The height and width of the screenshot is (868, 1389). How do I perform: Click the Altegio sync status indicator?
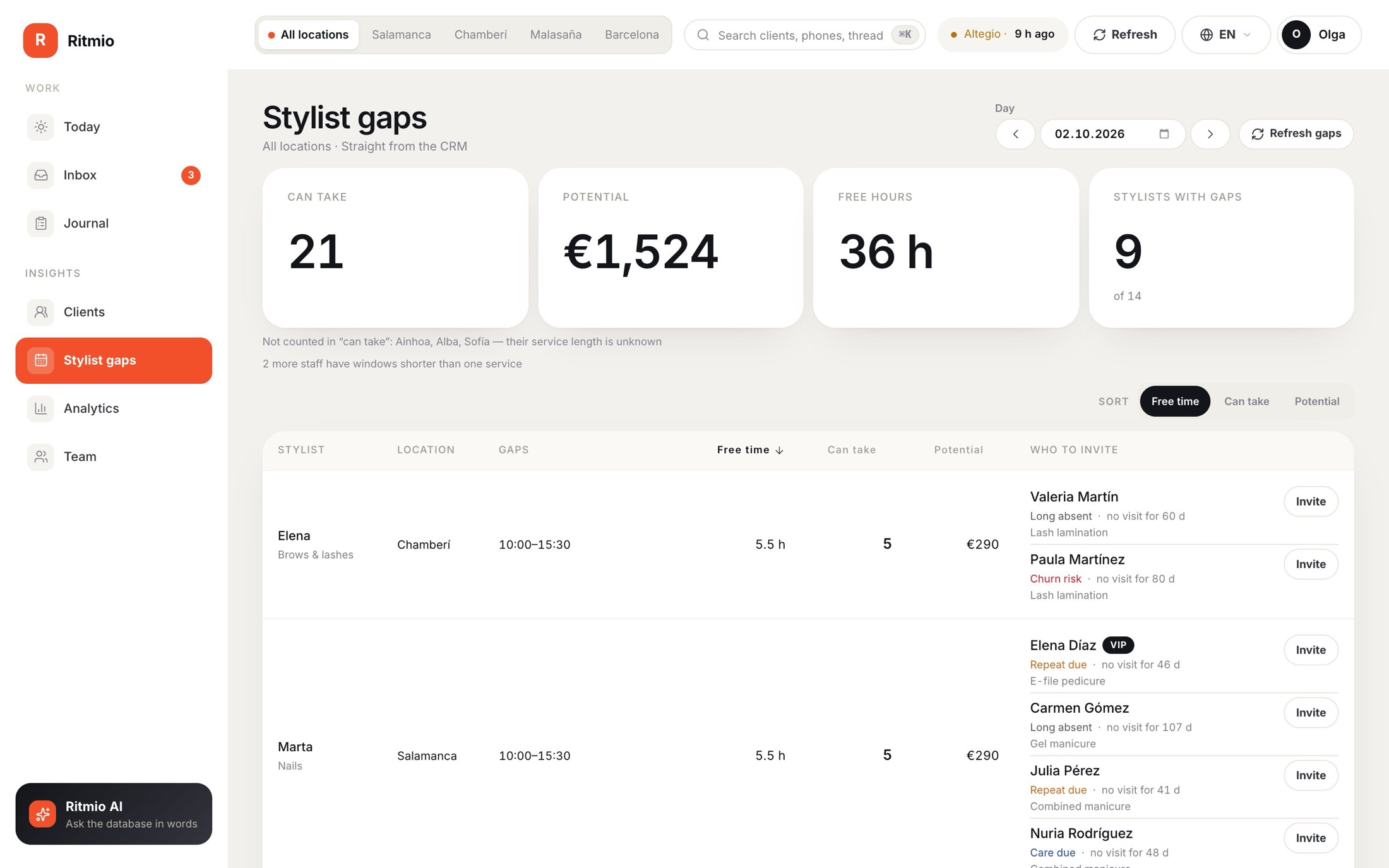pyautogui.click(x=1002, y=35)
